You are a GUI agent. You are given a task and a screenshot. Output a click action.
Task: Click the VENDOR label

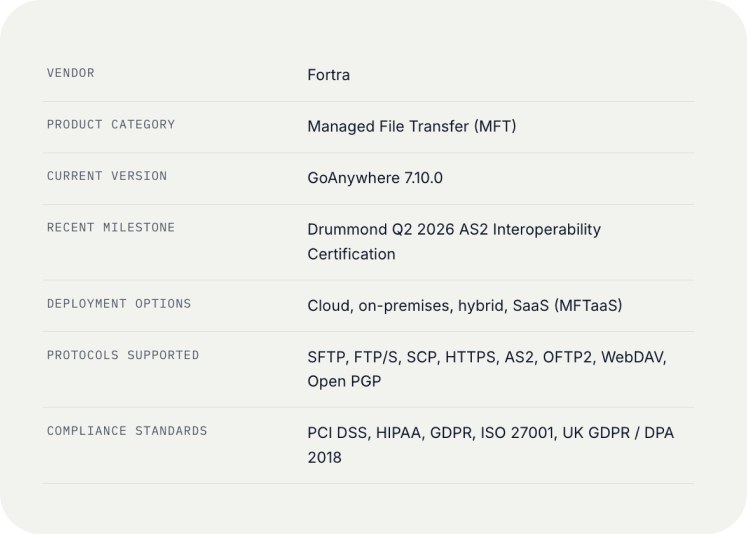click(71, 73)
